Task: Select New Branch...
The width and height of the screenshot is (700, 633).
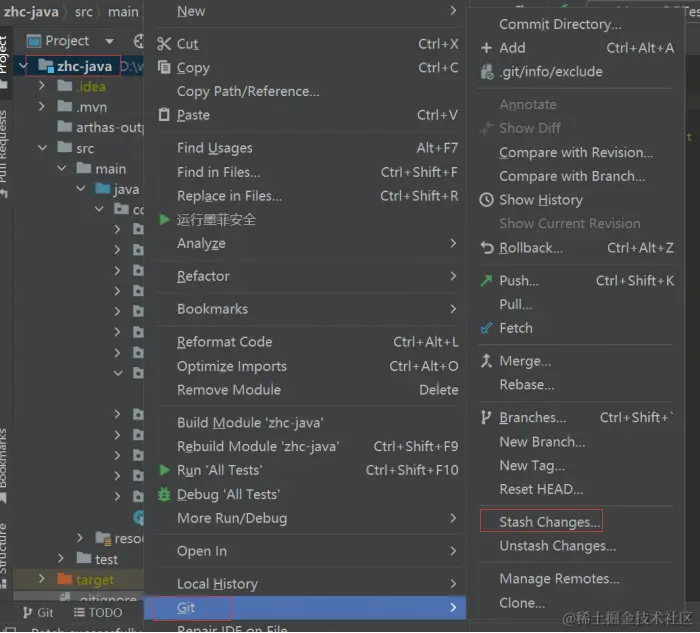Action: 576,441
